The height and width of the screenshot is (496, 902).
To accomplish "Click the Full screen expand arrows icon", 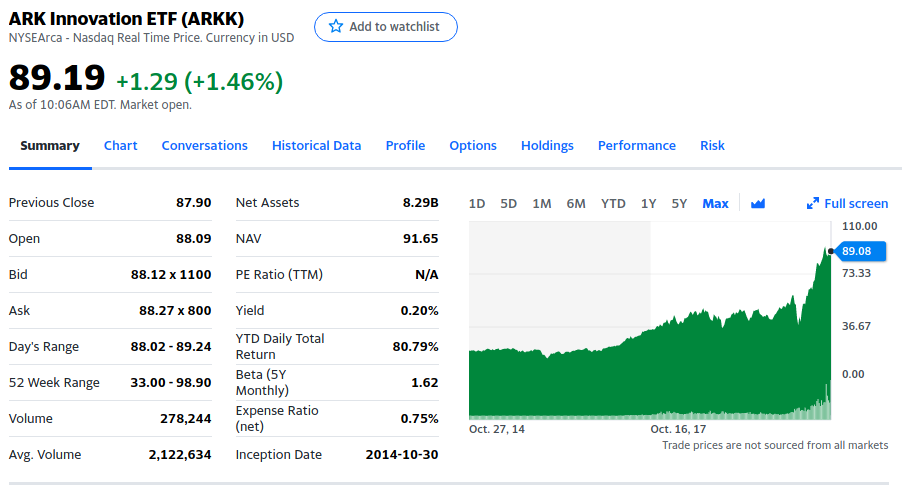I will pyautogui.click(x=813, y=203).
